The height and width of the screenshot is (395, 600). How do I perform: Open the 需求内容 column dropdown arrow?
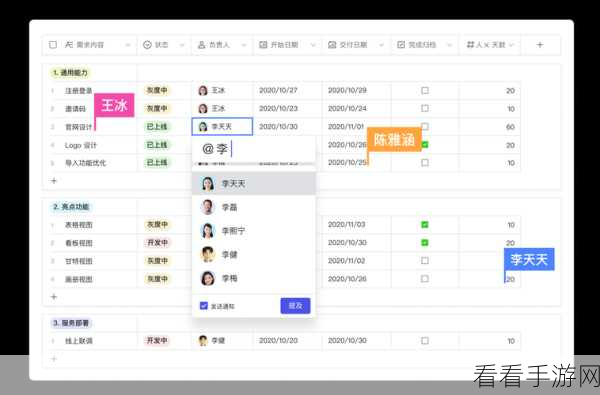[x=128, y=45]
